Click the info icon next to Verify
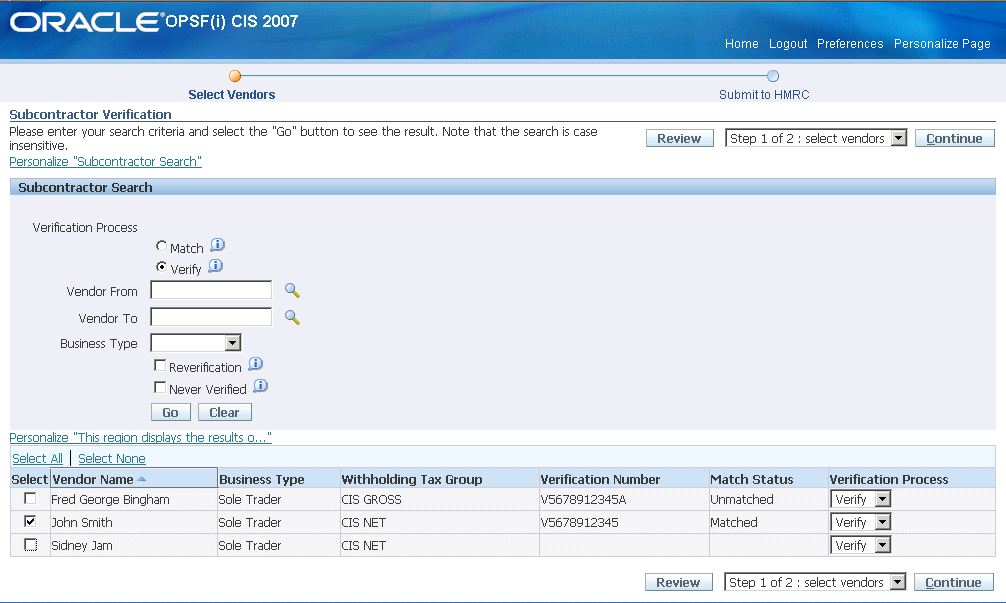The width and height of the screenshot is (1006, 603). coord(216,266)
